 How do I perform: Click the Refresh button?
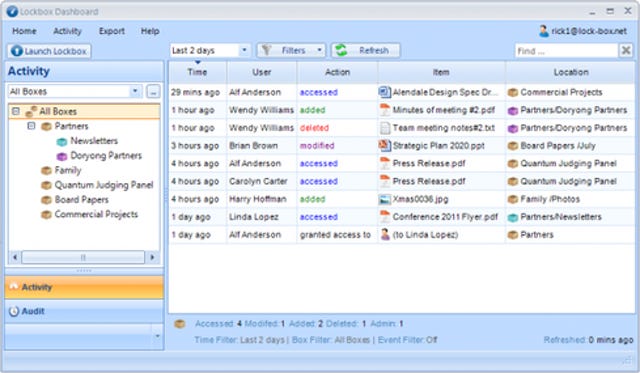365,50
